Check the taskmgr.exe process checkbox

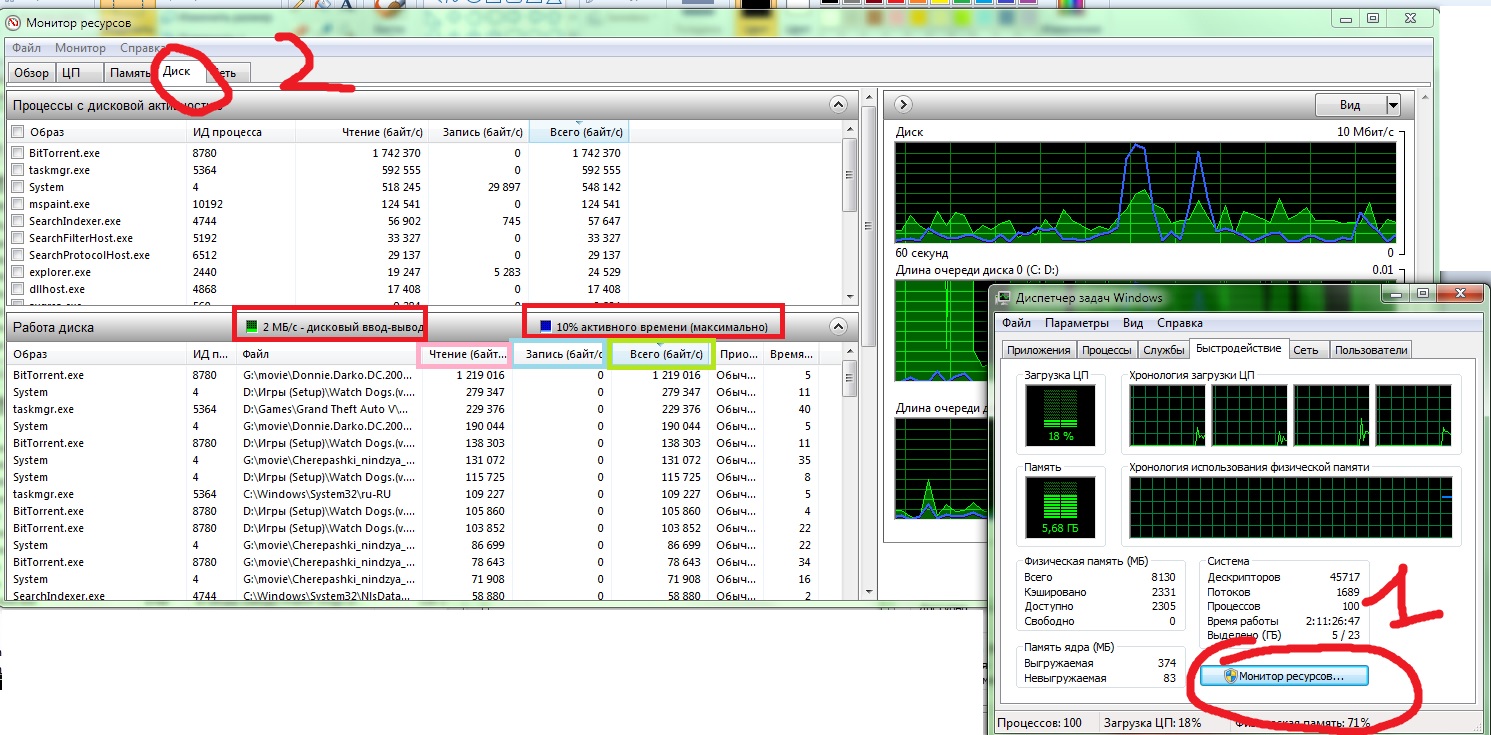17,170
